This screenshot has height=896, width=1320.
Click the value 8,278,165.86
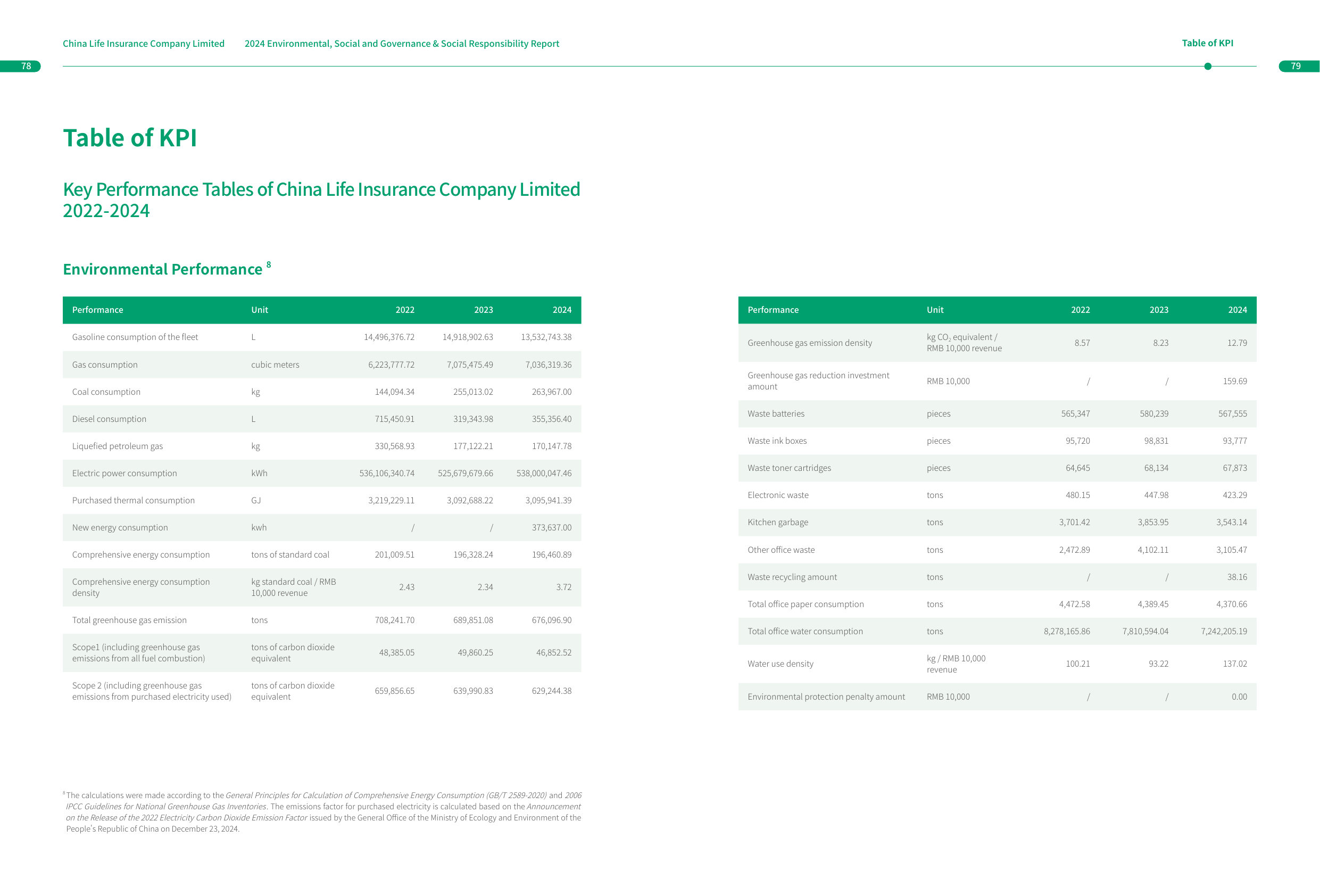click(1067, 632)
